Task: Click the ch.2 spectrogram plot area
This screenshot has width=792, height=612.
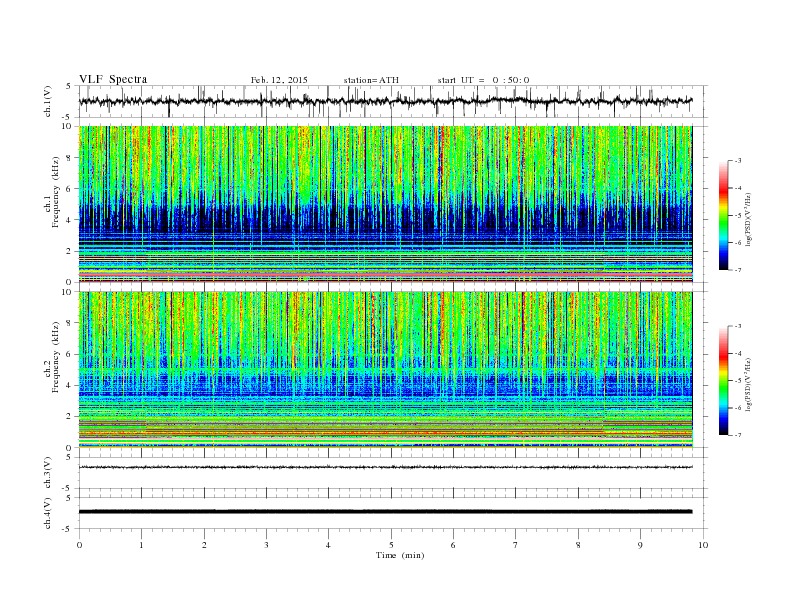Action: 385,370
